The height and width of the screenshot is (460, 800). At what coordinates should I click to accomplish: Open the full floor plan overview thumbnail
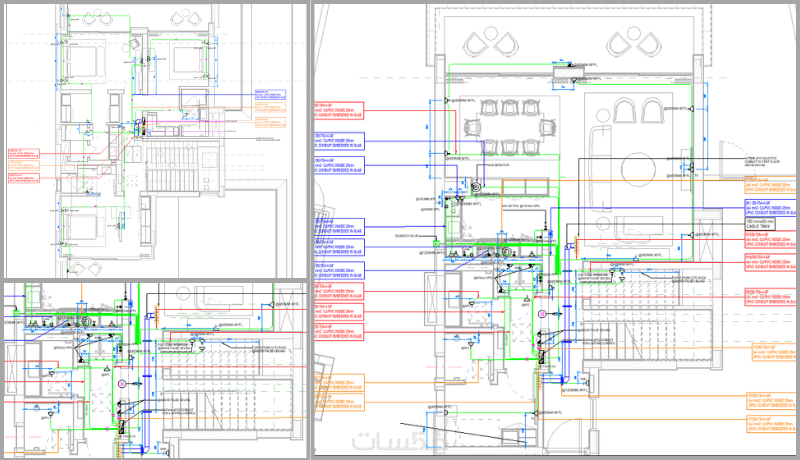(156, 141)
